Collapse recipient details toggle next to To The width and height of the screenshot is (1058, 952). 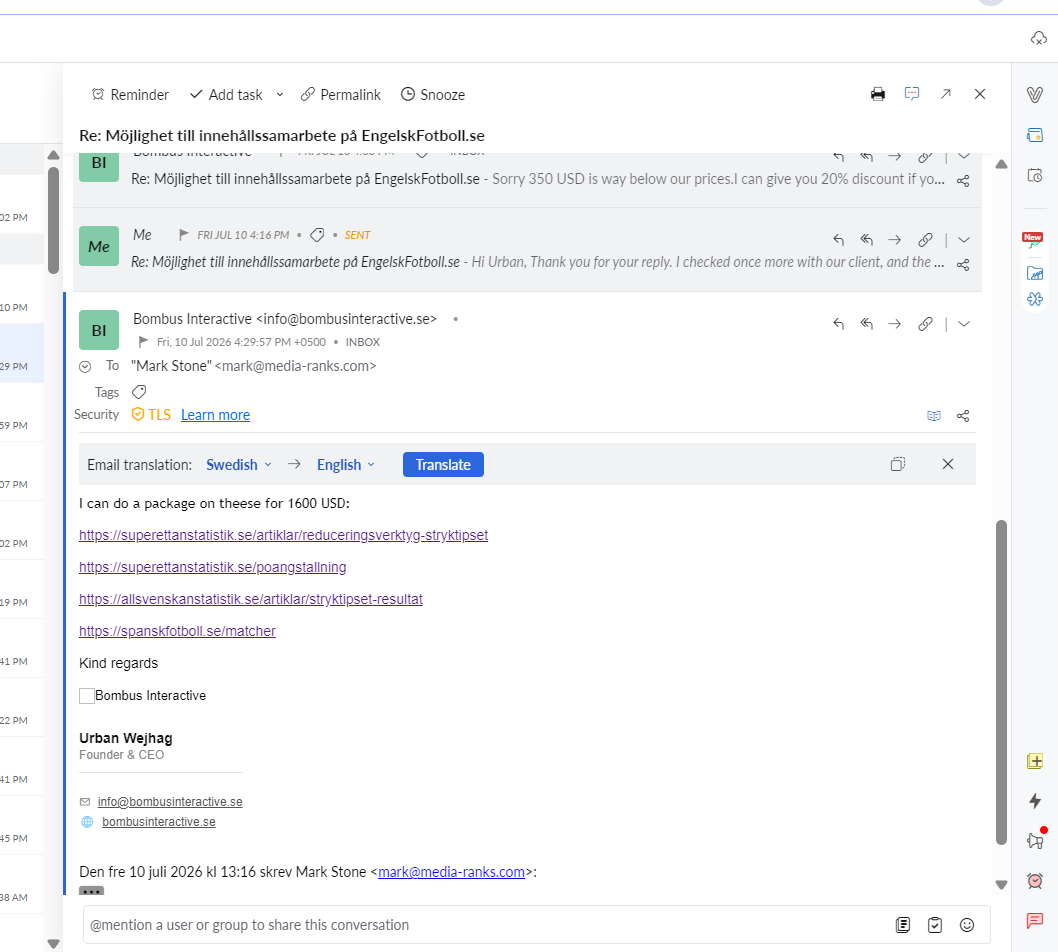pos(85,366)
